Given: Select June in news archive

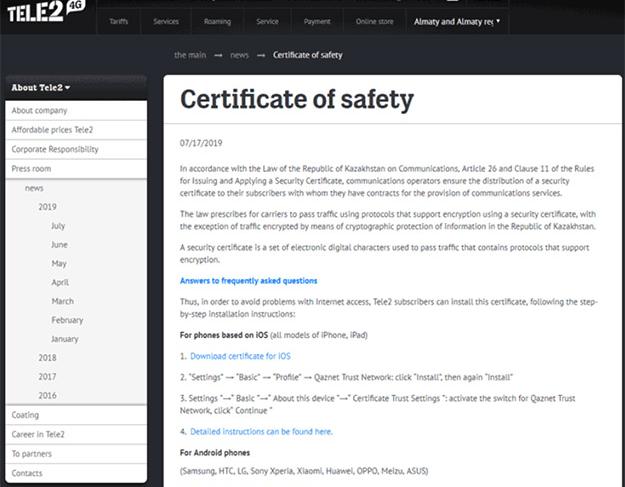Looking at the screenshot, I should tap(59, 245).
